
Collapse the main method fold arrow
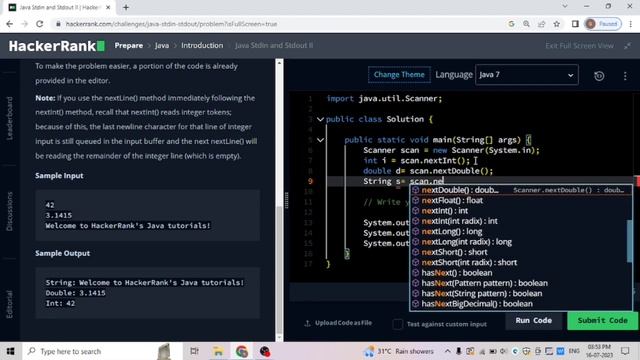pyautogui.click(x=320, y=140)
